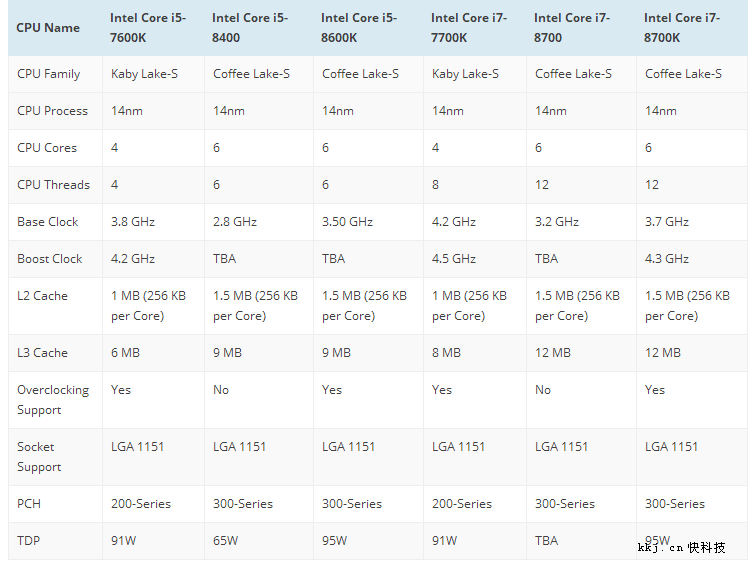This screenshot has height=564, width=754.
Task: Click the CPU Threads row label
Action: tap(53, 185)
